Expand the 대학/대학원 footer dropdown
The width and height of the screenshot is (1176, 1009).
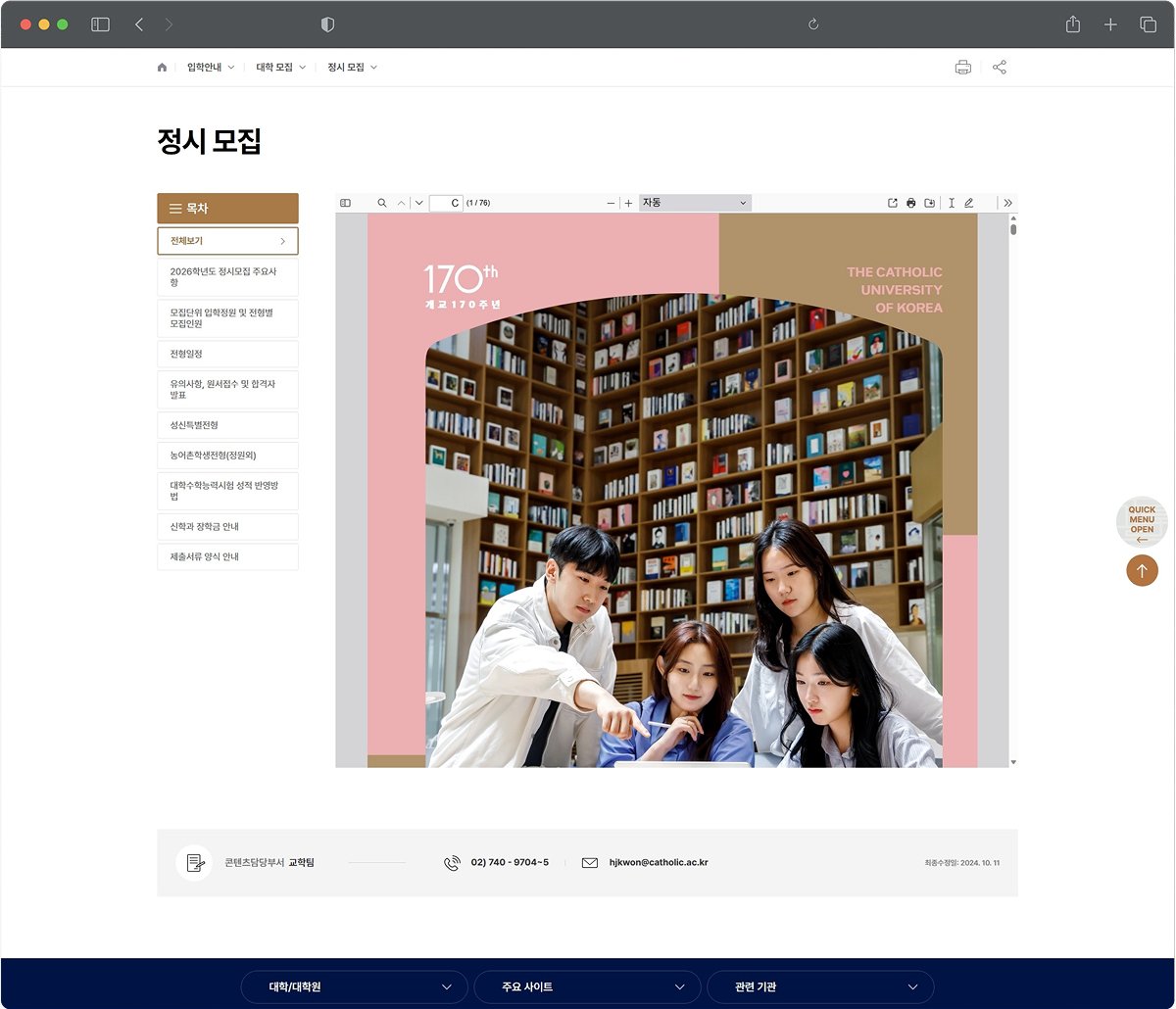[354, 986]
